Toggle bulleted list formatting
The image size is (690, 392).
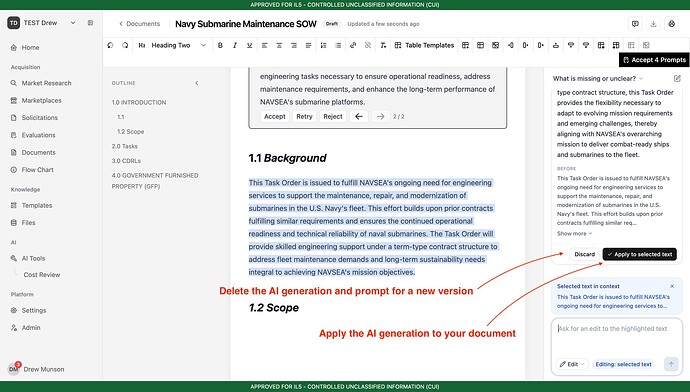(x=338, y=45)
